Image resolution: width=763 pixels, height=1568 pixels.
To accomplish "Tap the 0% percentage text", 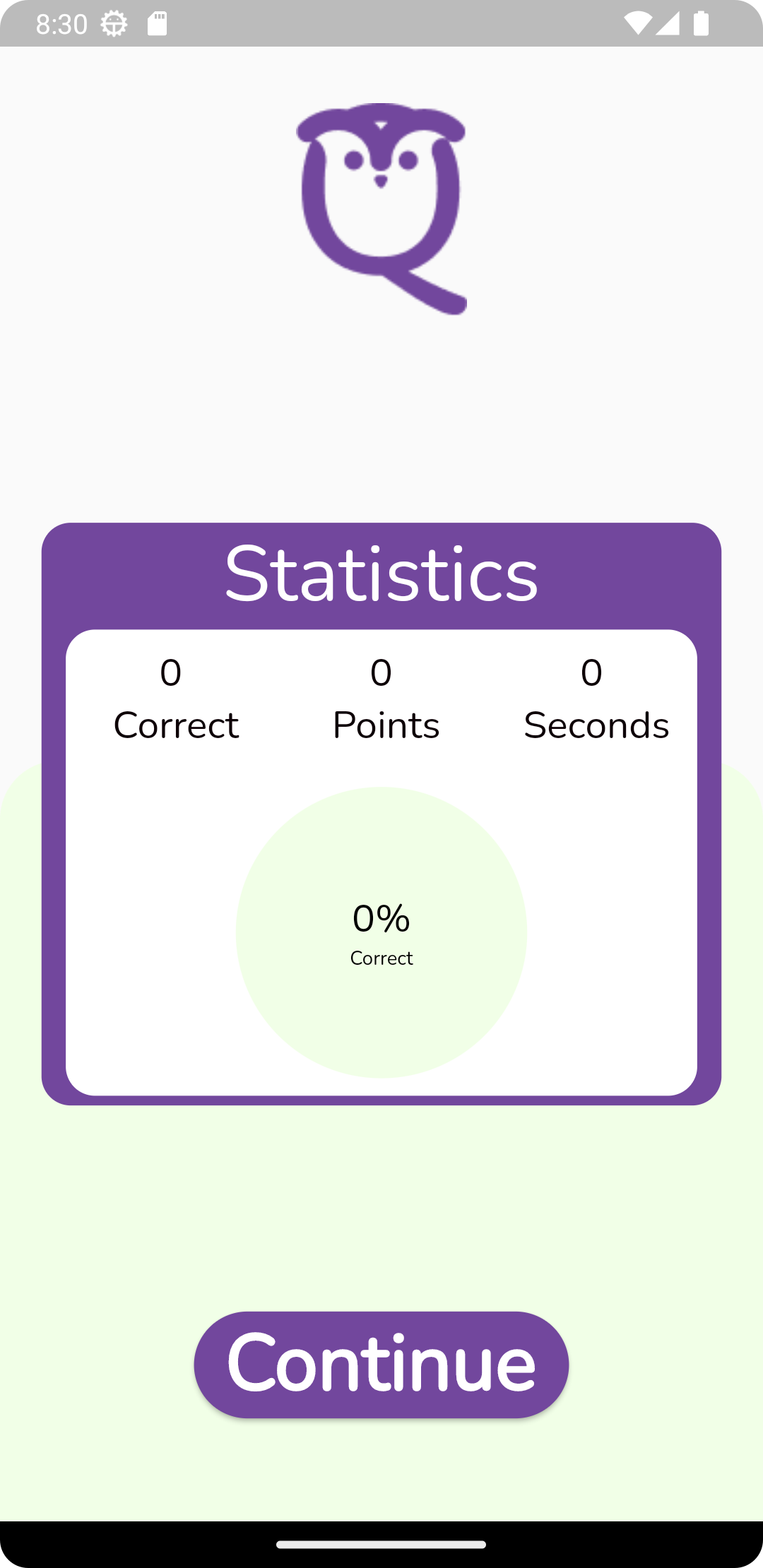I will (x=381, y=918).
